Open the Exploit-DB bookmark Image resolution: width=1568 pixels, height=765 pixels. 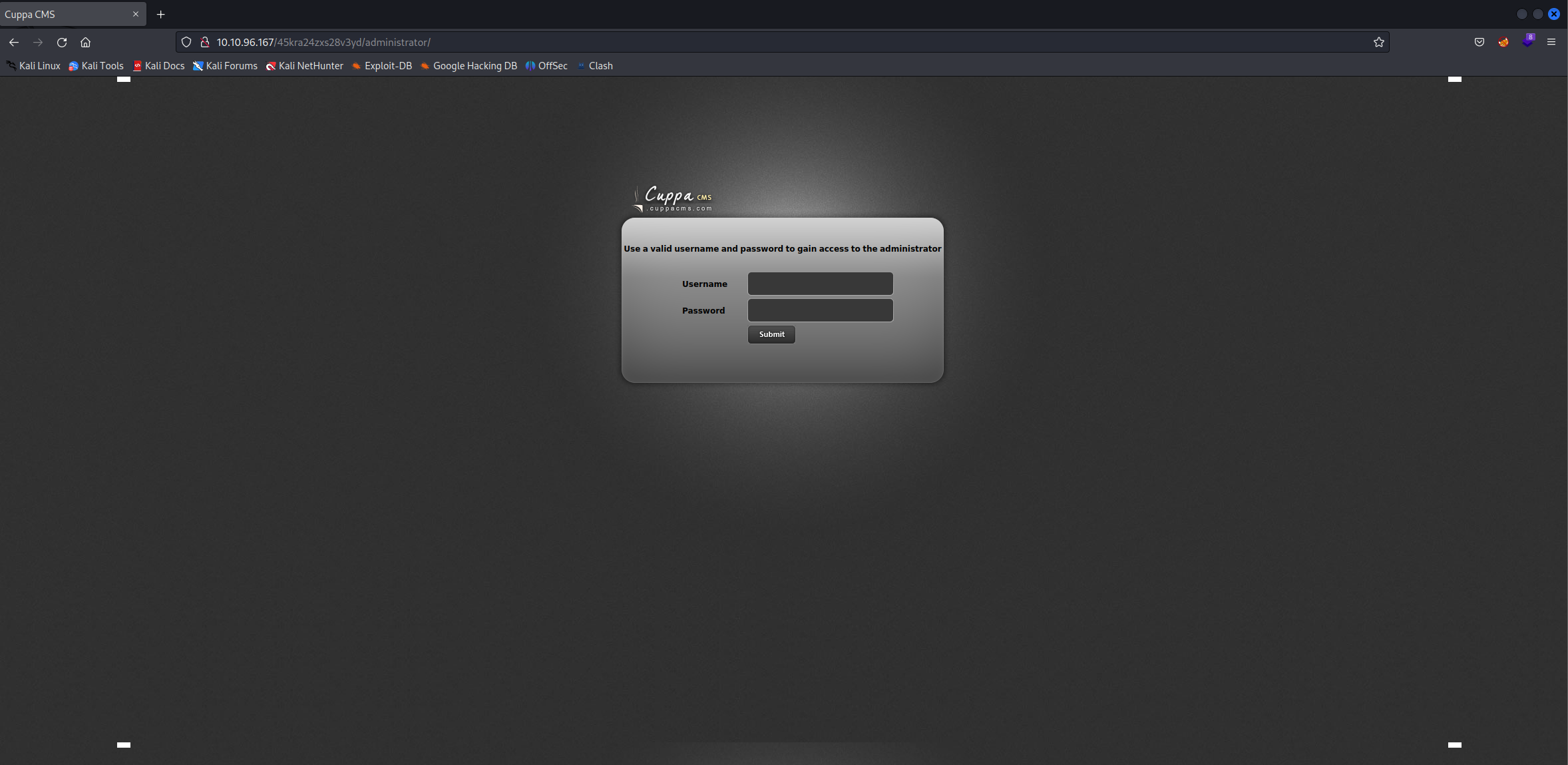click(x=382, y=66)
